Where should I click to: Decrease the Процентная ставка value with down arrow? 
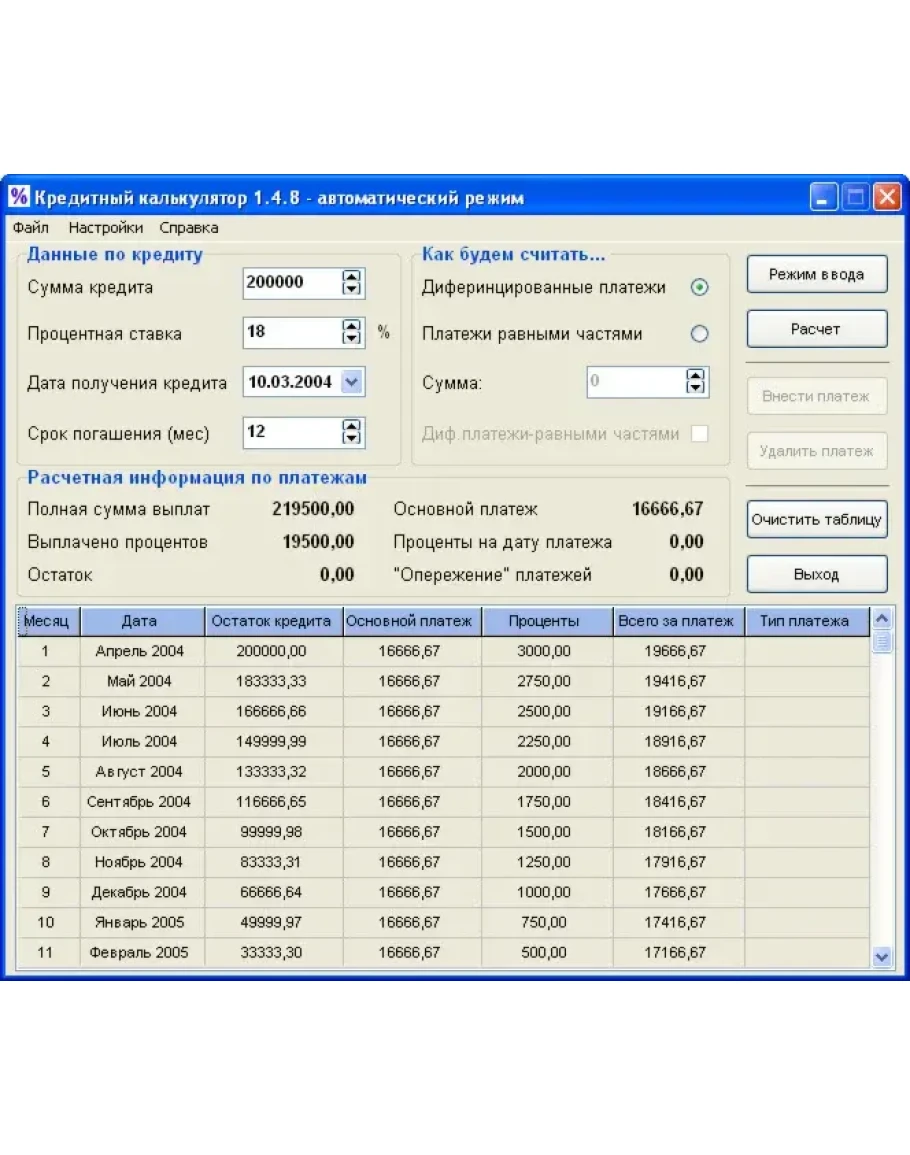[351, 337]
